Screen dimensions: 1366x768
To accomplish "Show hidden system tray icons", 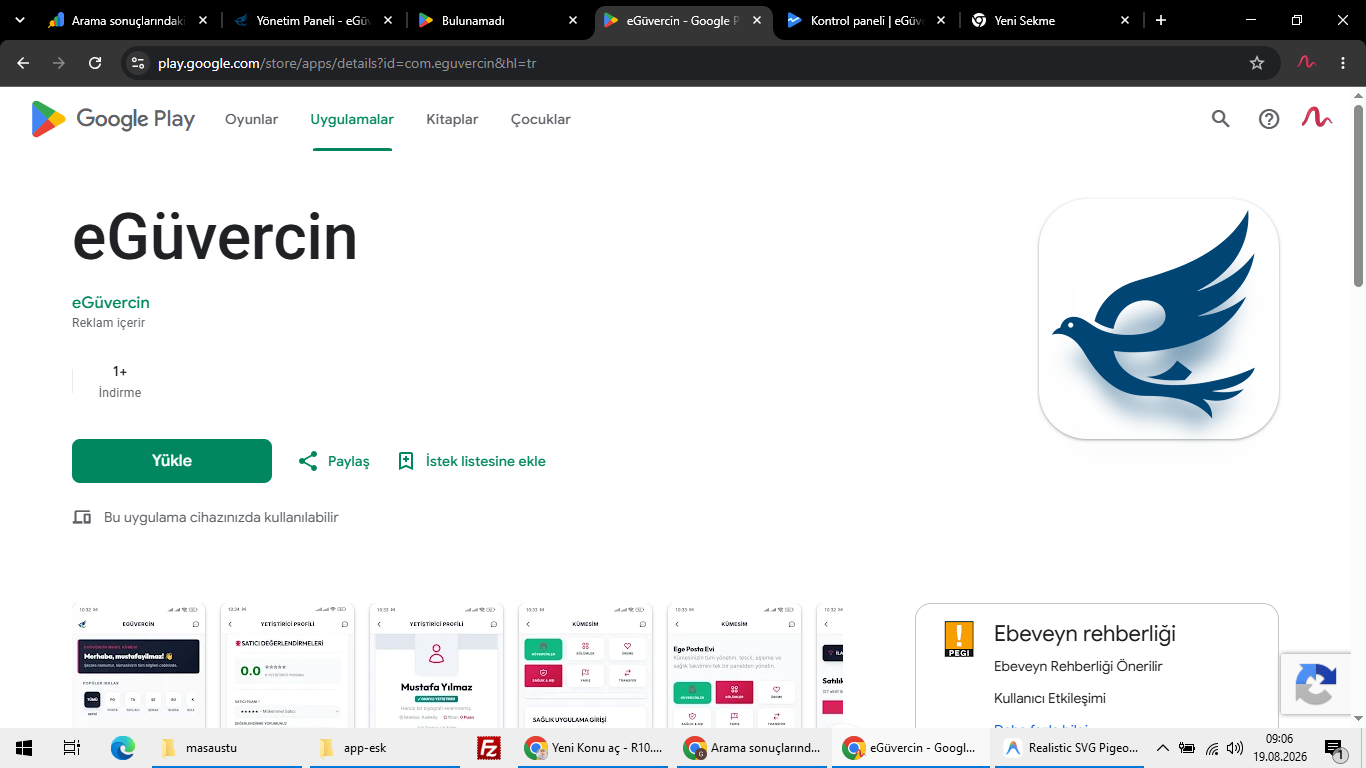I will coord(1163,748).
